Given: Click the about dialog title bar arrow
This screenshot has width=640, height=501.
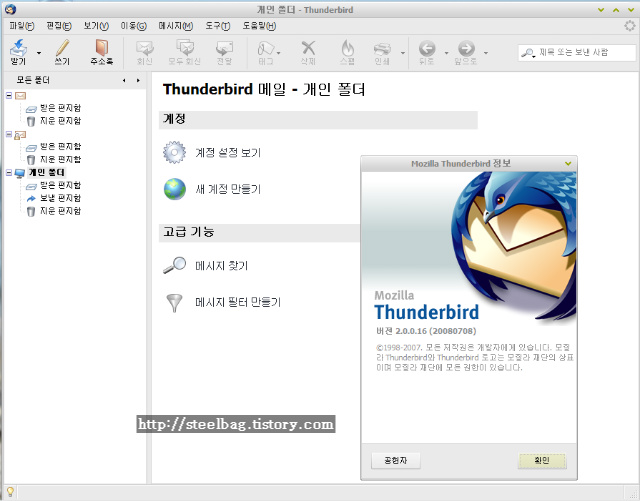Looking at the screenshot, I should click(568, 164).
